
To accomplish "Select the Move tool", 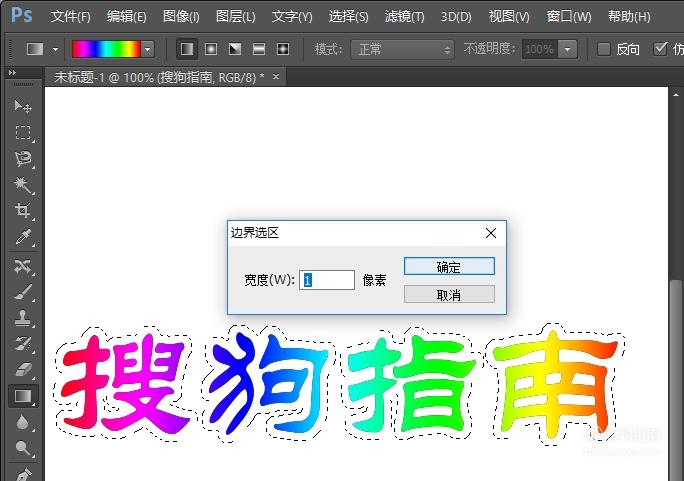I will tap(22, 106).
